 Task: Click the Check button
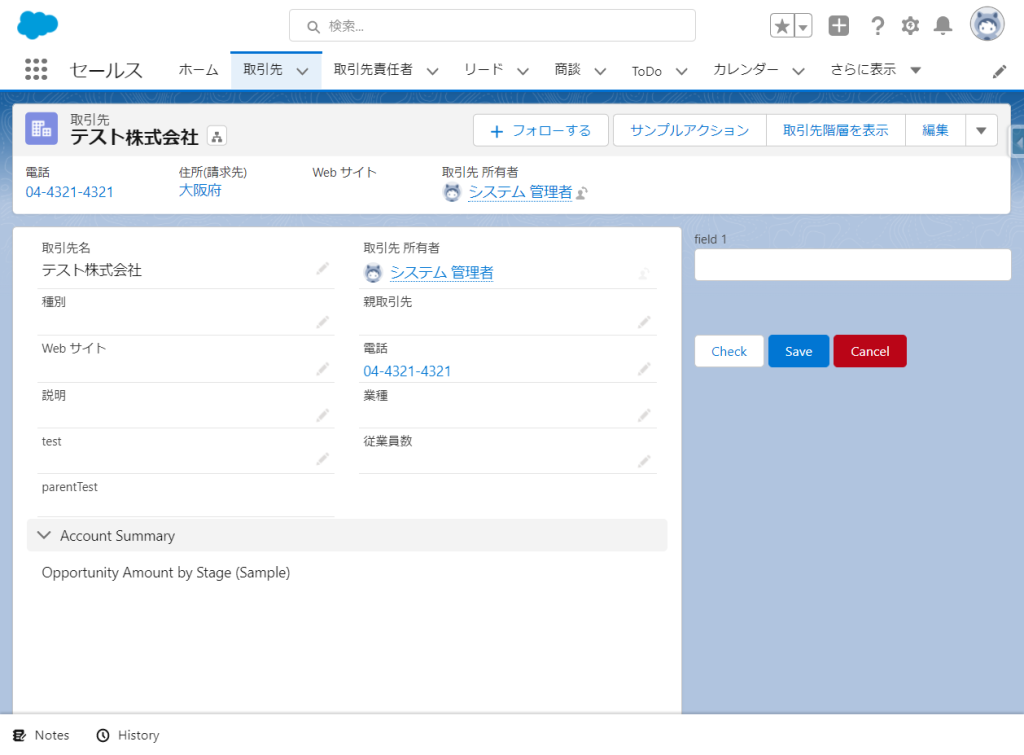click(x=729, y=351)
